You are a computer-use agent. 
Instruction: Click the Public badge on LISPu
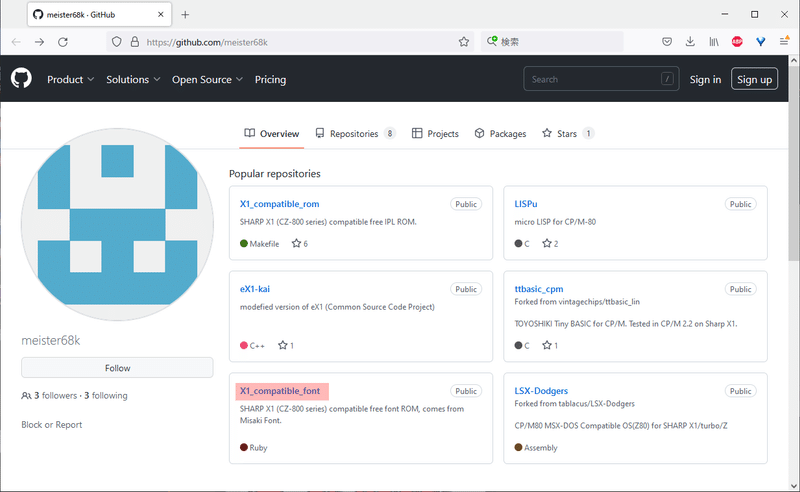(740, 204)
